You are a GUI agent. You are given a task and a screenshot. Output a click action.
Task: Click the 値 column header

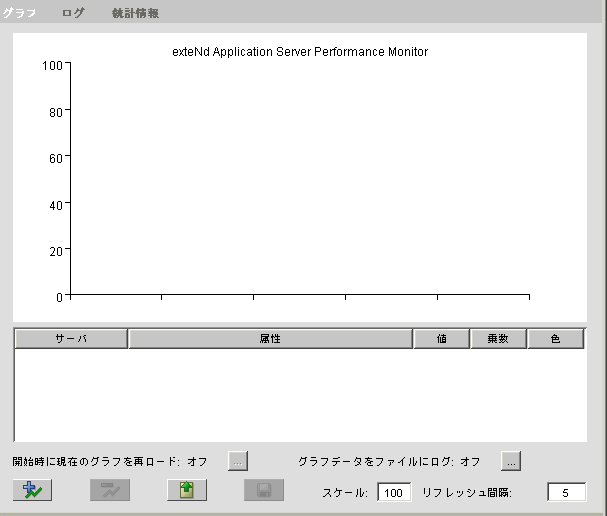tap(442, 339)
